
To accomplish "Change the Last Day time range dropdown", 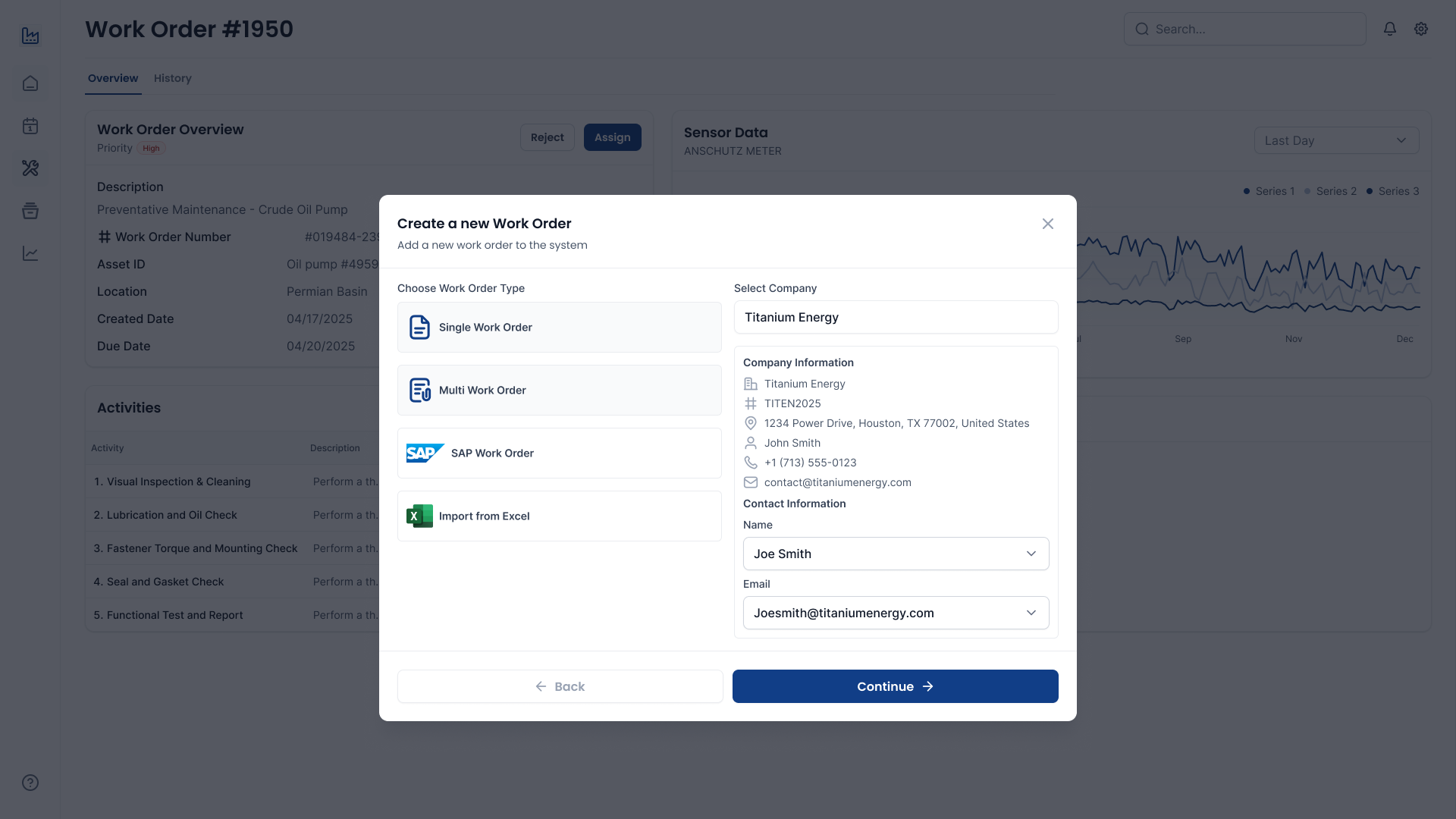I will pyautogui.click(x=1336, y=140).
